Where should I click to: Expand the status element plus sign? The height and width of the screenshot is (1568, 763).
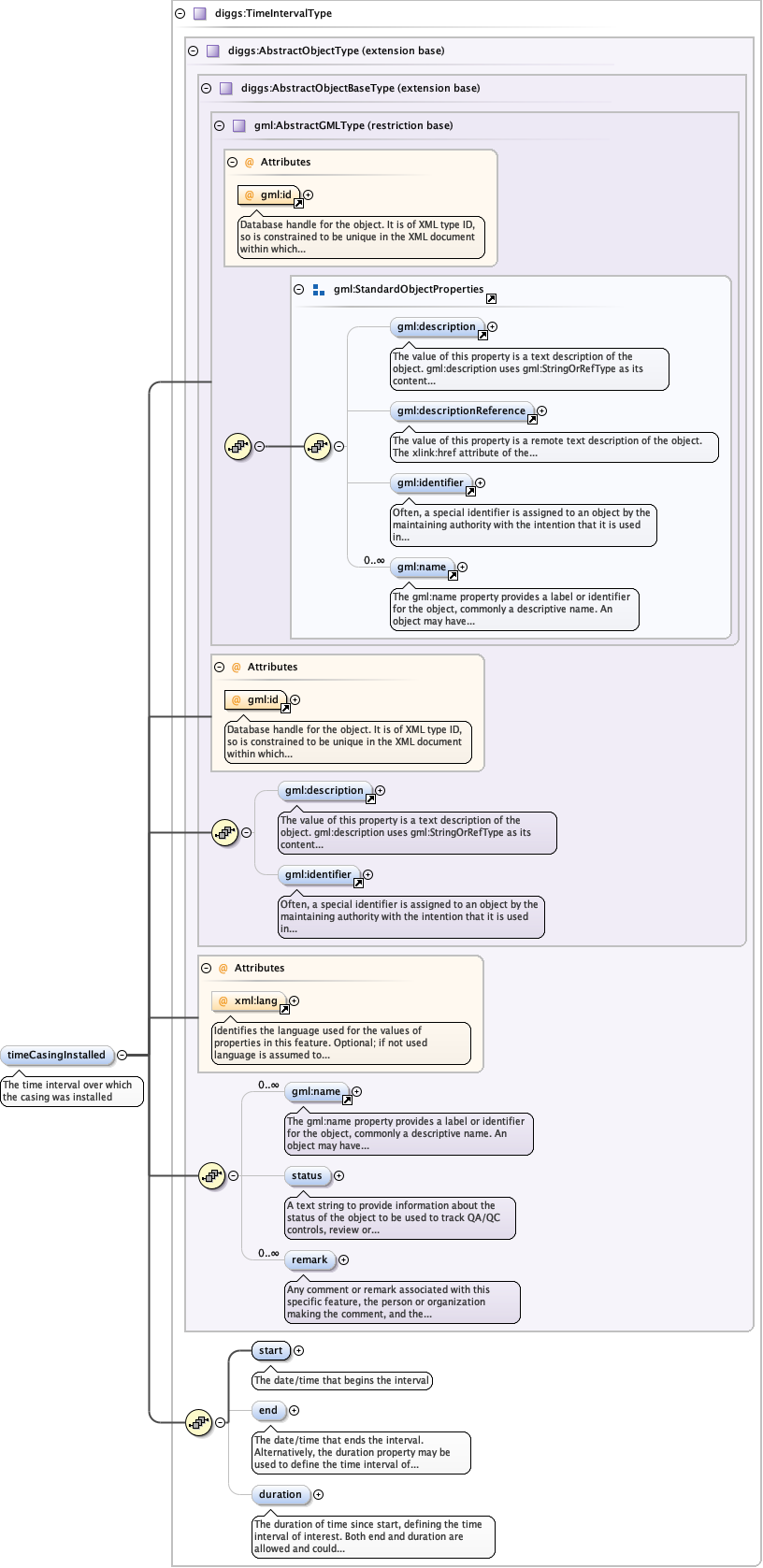pos(338,1176)
